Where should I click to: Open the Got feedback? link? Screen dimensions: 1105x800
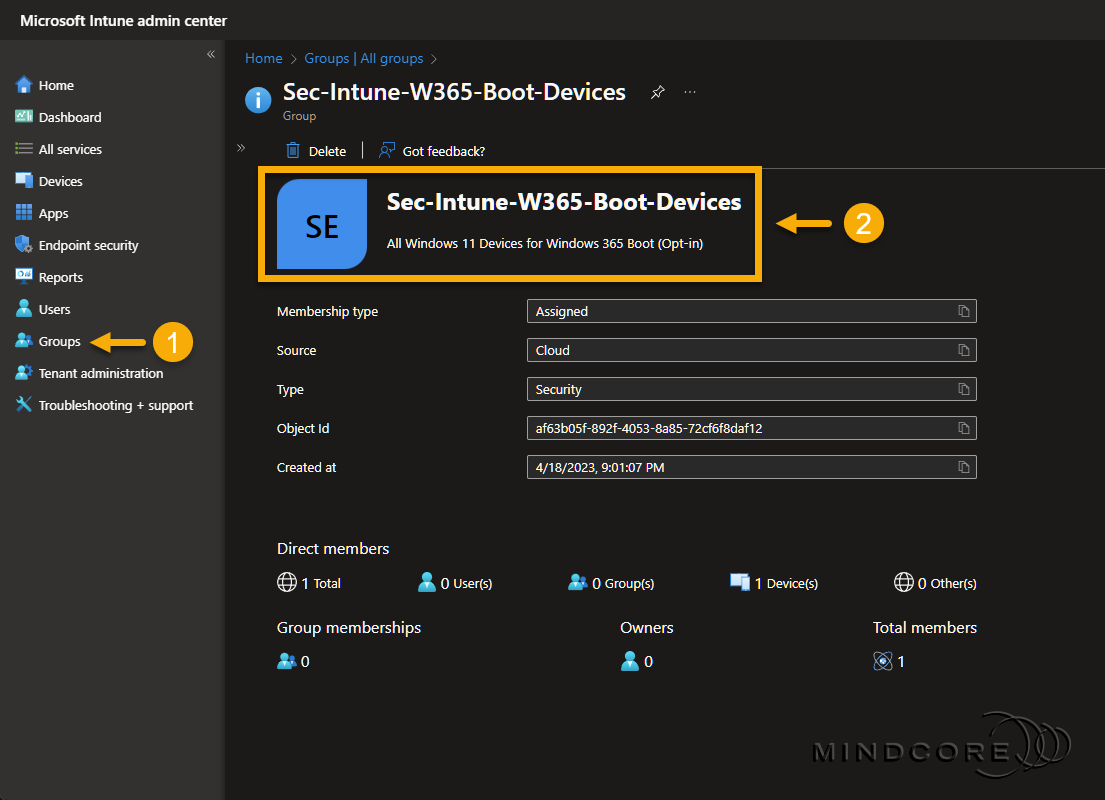click(x=431, y=150)
